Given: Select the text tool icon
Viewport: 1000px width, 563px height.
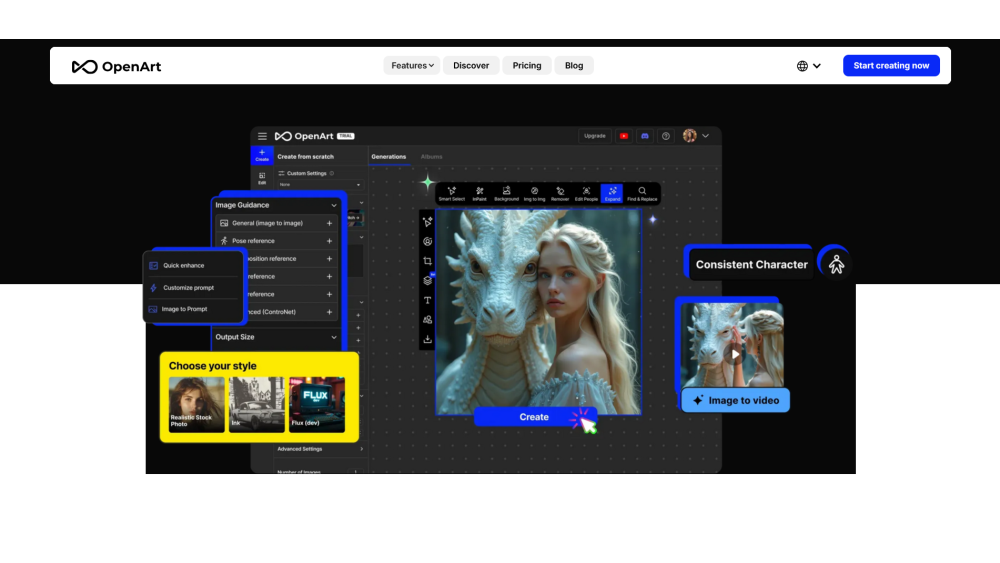Looking at the screenshot, I should click(x=427, y=300).
